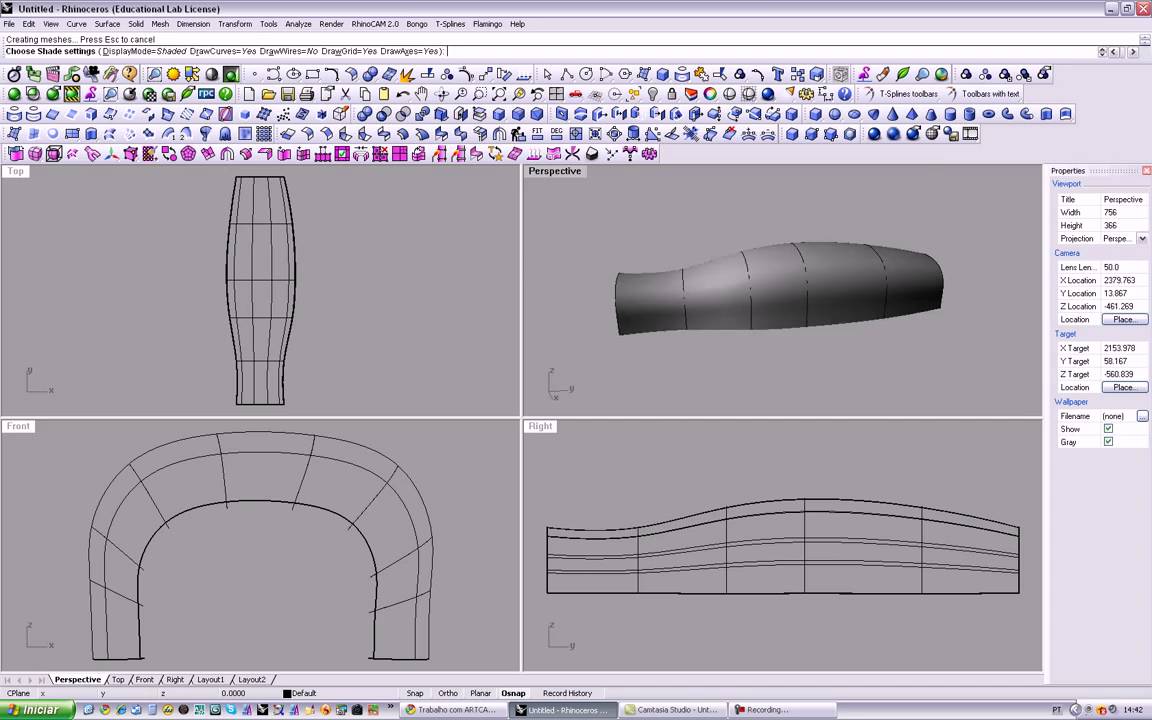Select the Rectangle drawing tool
This screenshot has width=1152, height=720.
[x=313, y=74]
